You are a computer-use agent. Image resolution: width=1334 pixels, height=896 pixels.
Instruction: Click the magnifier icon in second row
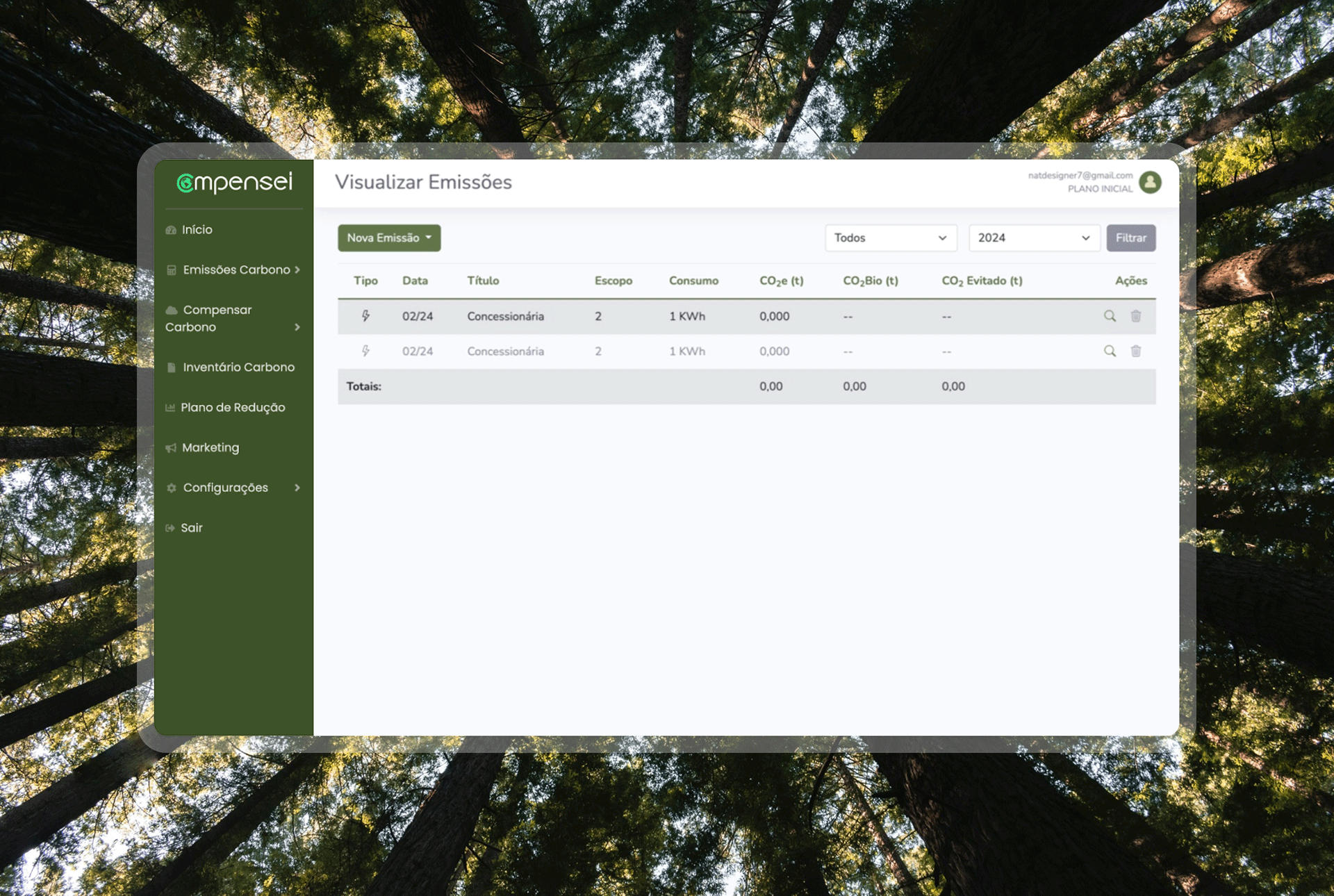1110,351
